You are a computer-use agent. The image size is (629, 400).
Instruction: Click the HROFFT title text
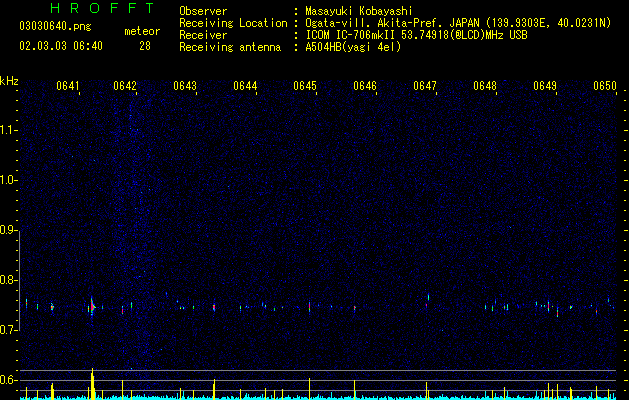[102, 8]
